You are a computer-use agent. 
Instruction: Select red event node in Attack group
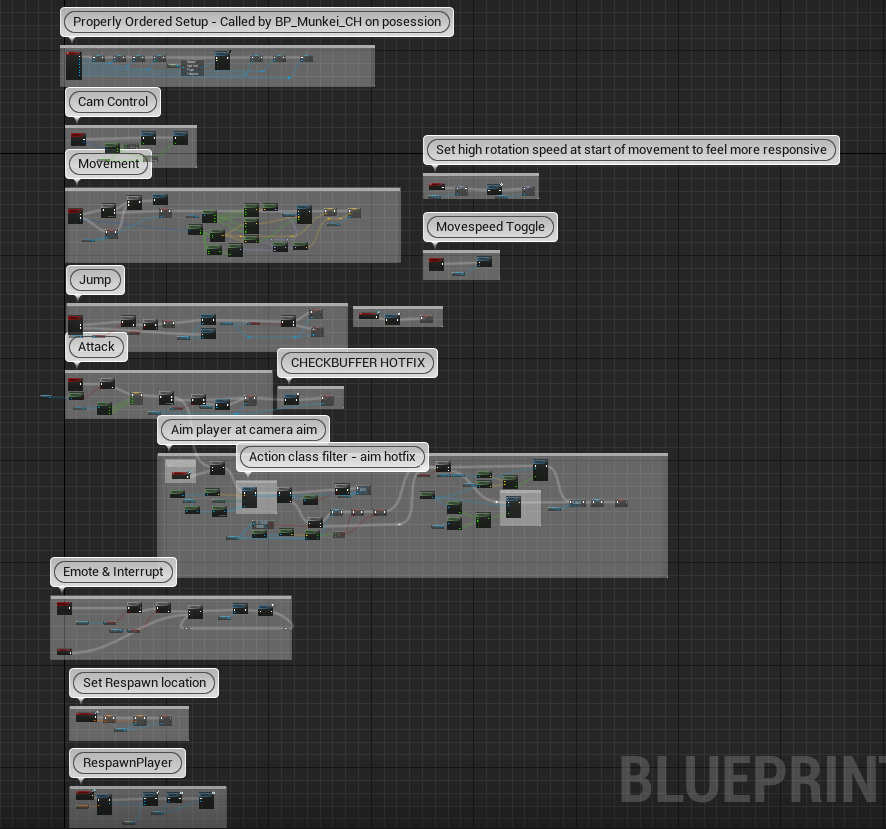click(x=75, y=384)
